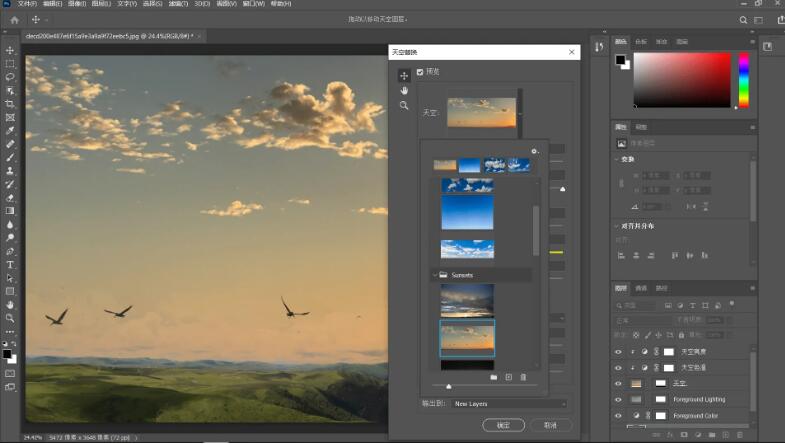Toggle the 预览 (Preview) checkbox
Image resolution: width=785 pixels, height=444 pixels.
point(420,72)
